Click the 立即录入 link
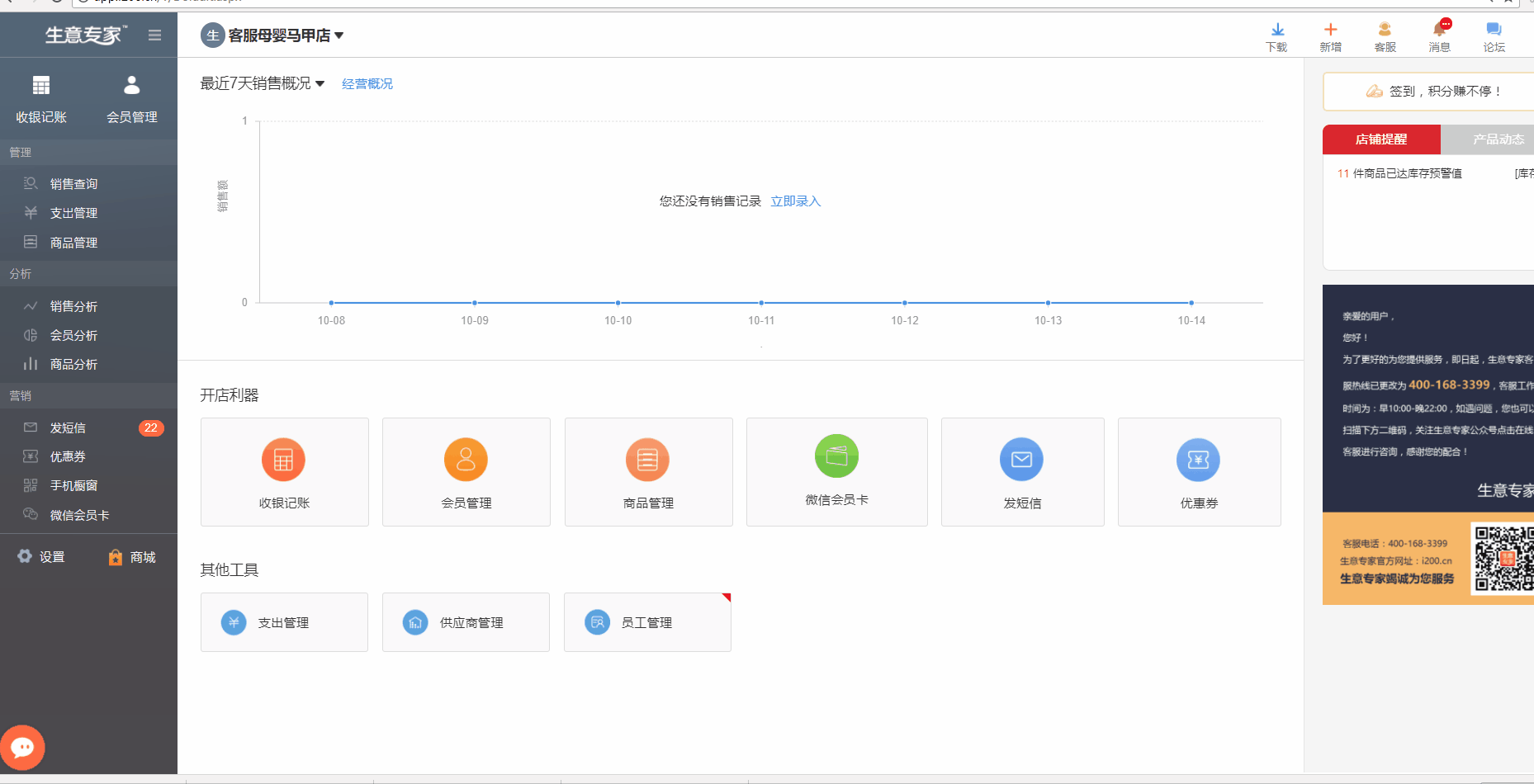Viewport: 1534px width, 784px height. click(x=796, y=201)
